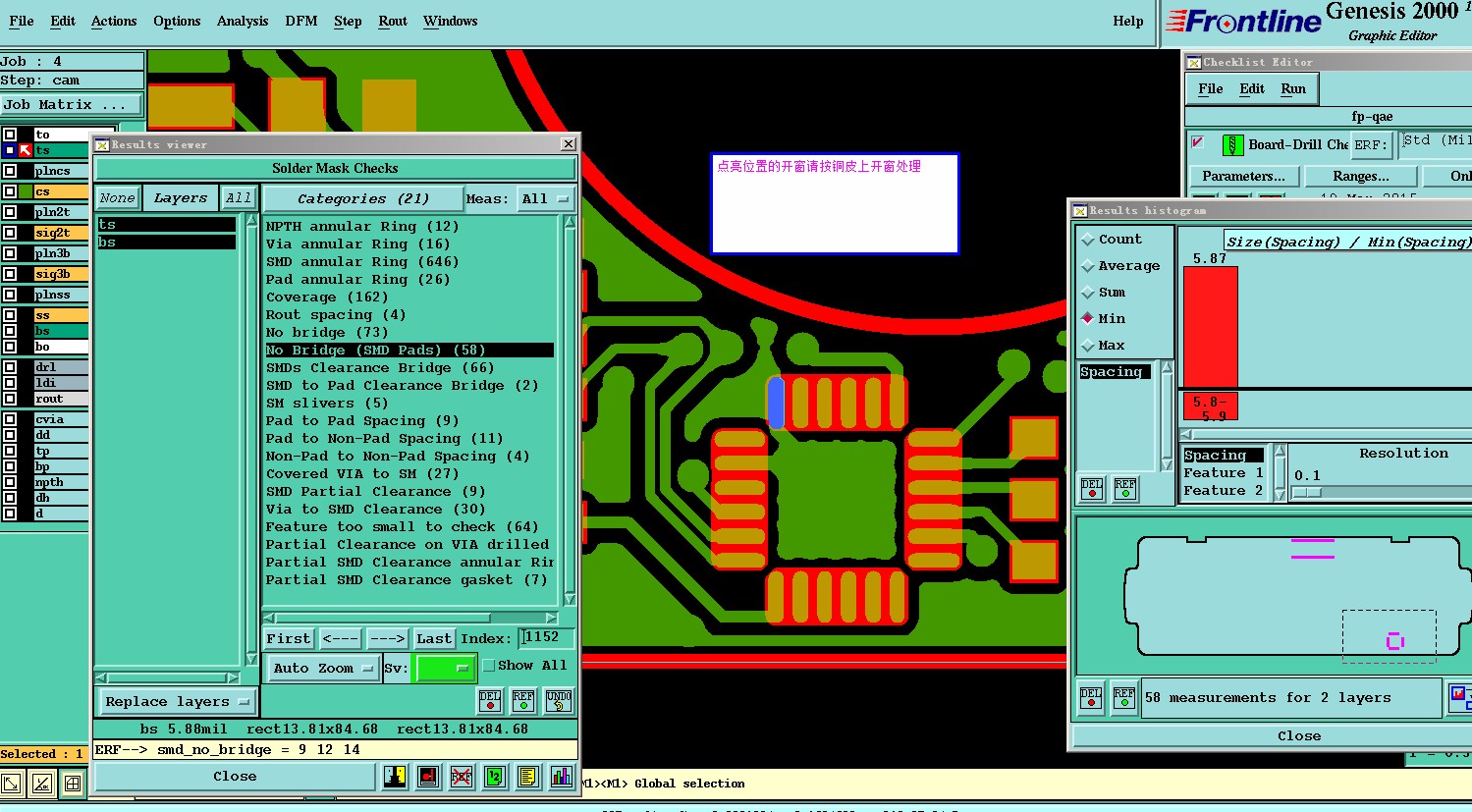Click the UNDO icon in Results viewer
1472x812 pixels.
coord(559,700)
